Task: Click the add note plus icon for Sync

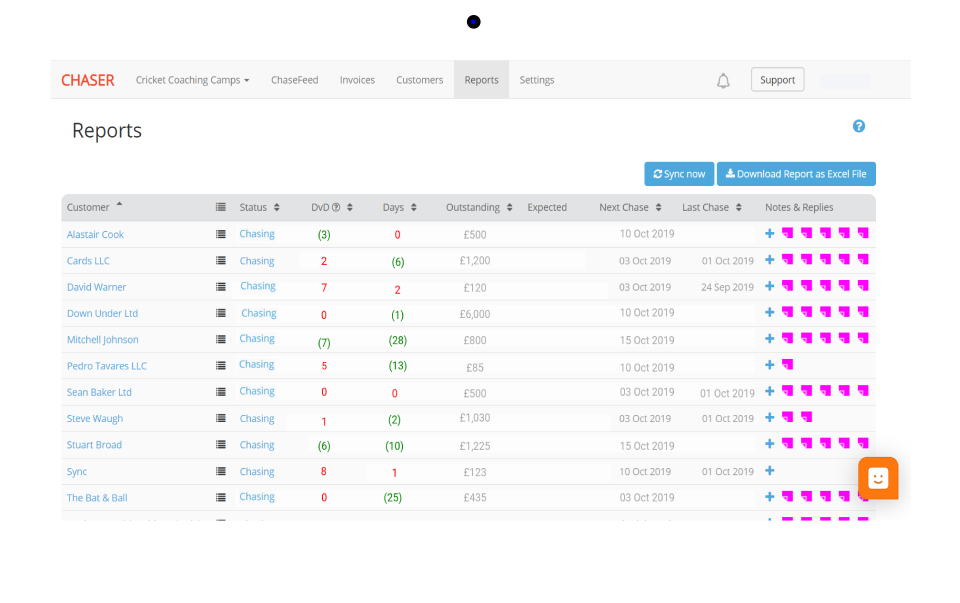Action: tap(769, 471)
